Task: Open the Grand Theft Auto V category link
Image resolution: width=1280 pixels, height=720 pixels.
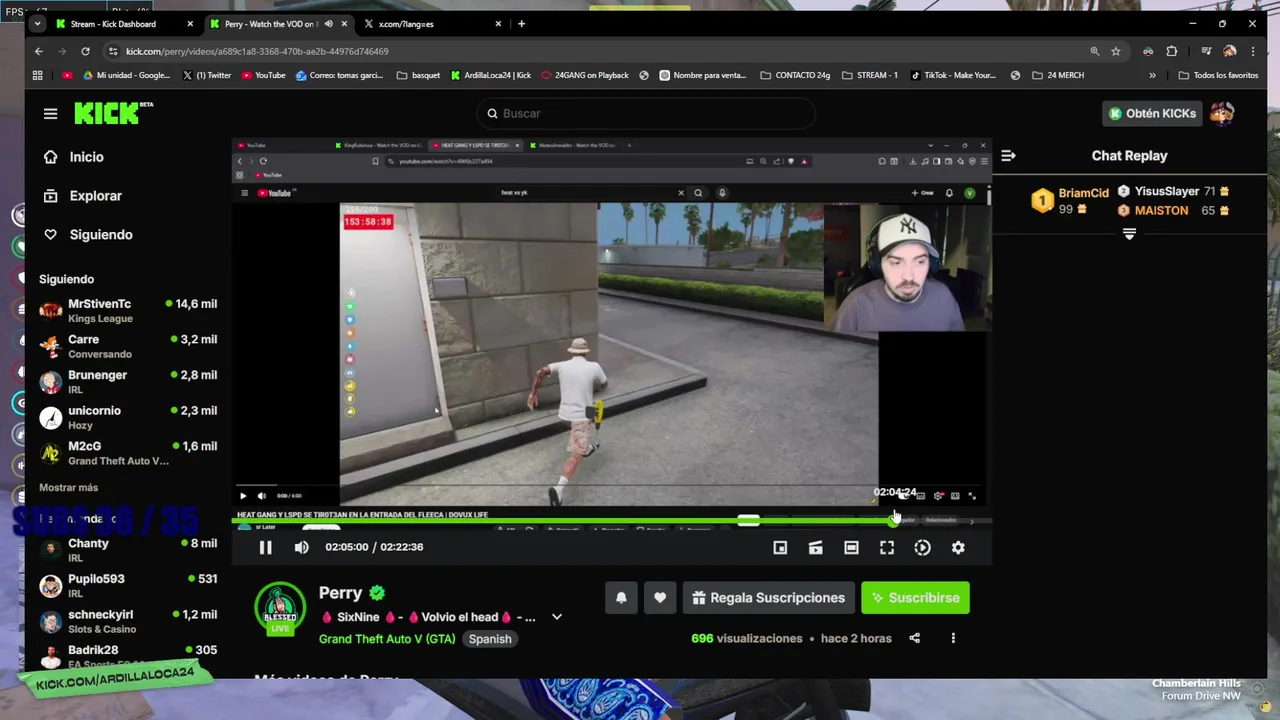Action: (387, 639)
